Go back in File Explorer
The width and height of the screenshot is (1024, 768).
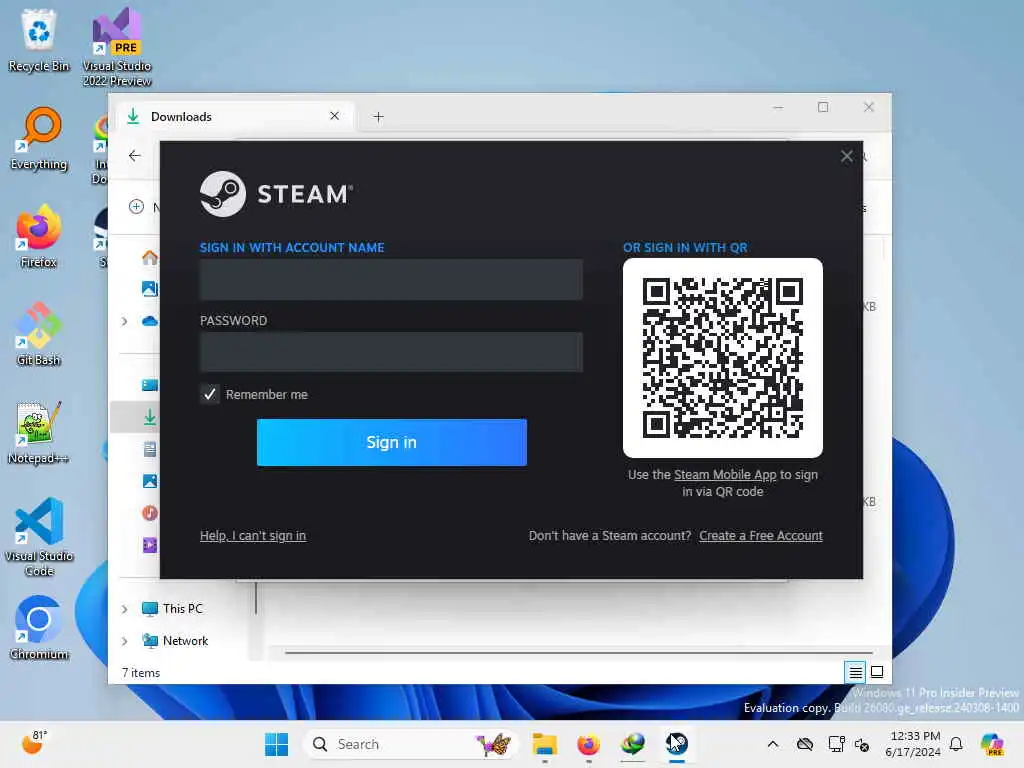pyautogui.click(x=135, y=155)
